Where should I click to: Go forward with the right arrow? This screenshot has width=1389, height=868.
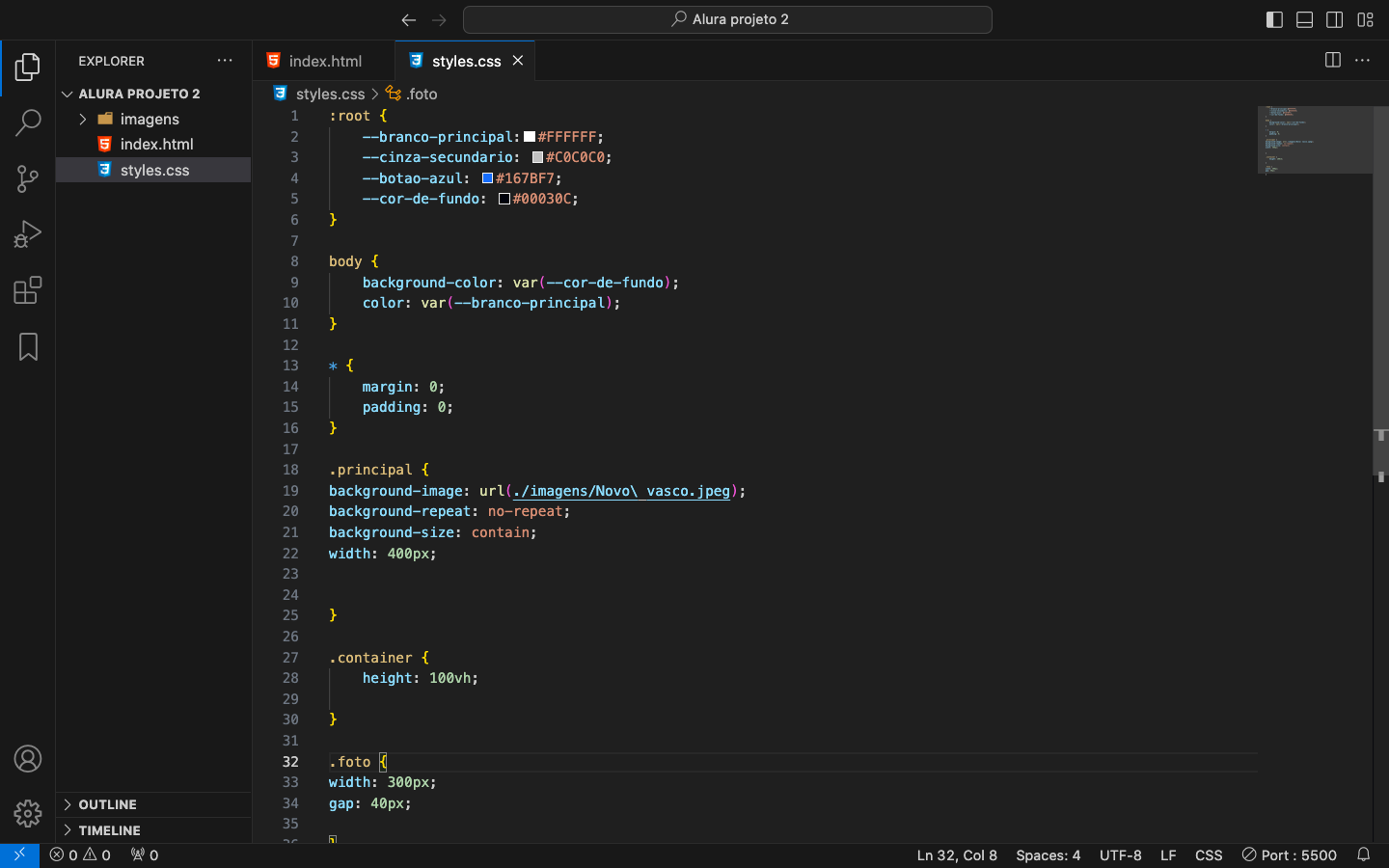point(439,20)
